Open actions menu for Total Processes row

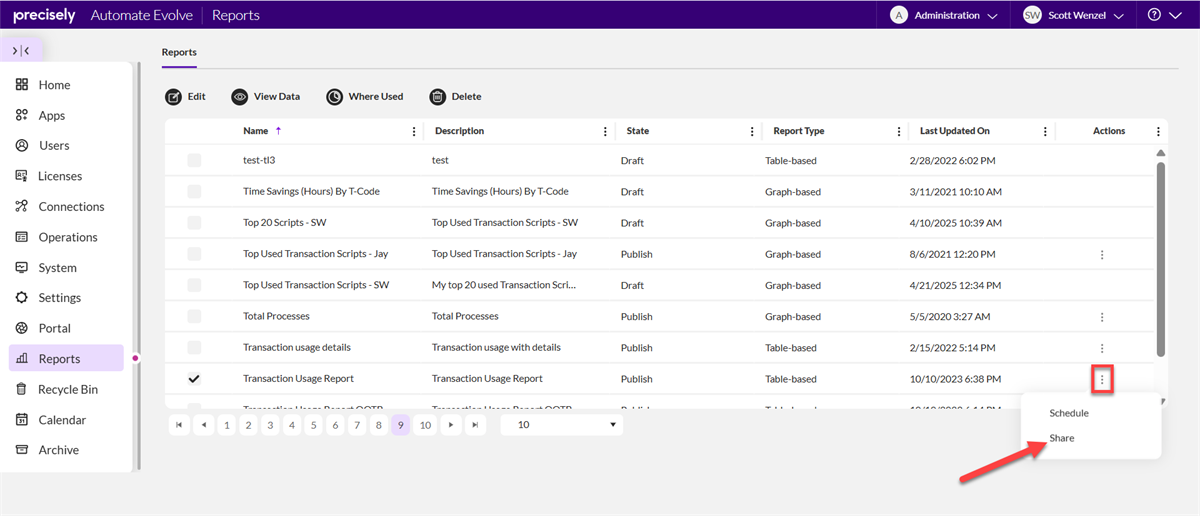pos(1102,317)
